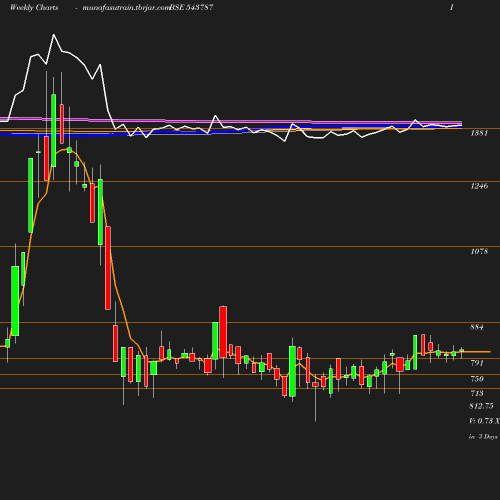Select the 791 price axis label
This screenshot has width=500, height=500.
477,363
